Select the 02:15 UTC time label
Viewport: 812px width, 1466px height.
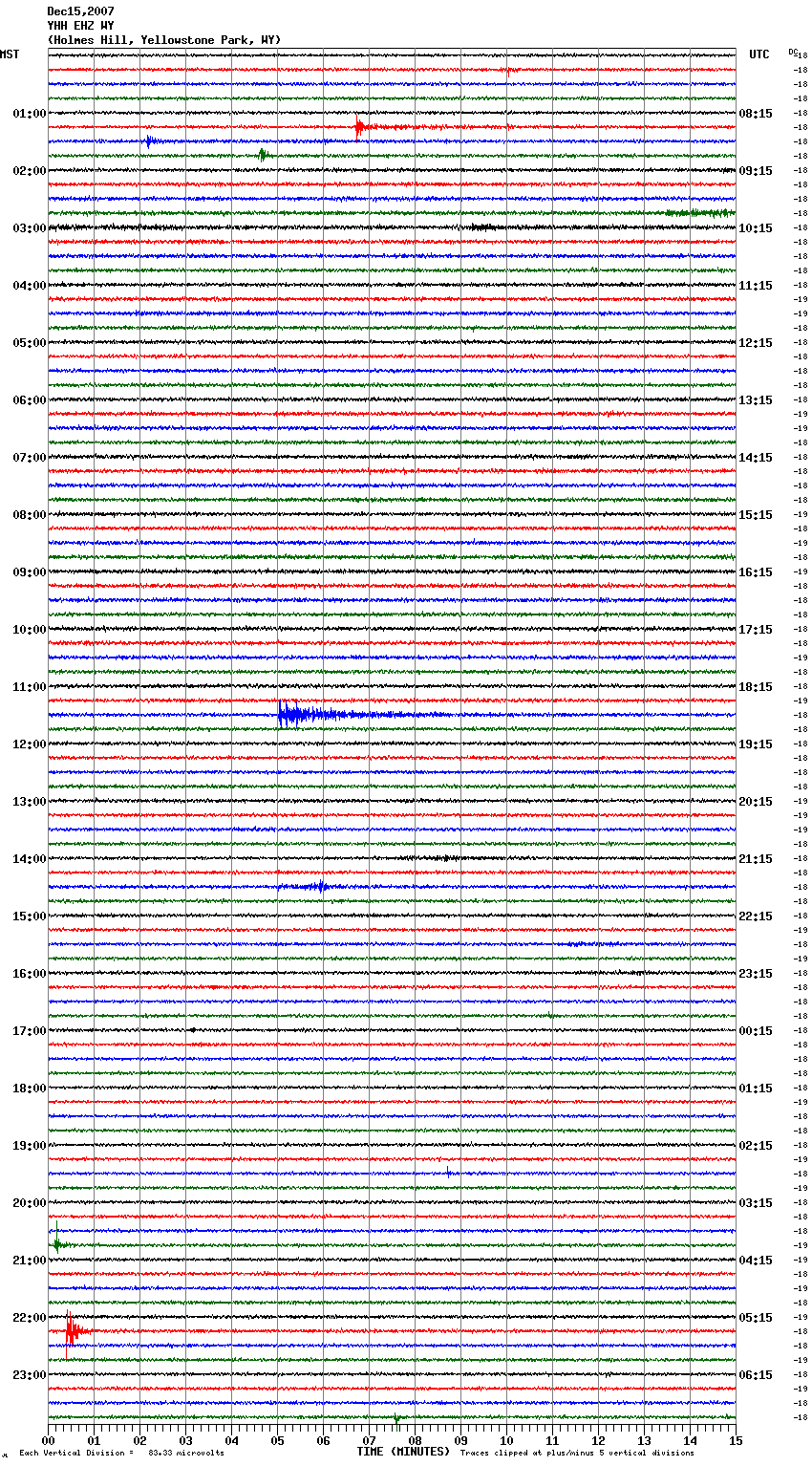click(756, 1146)
